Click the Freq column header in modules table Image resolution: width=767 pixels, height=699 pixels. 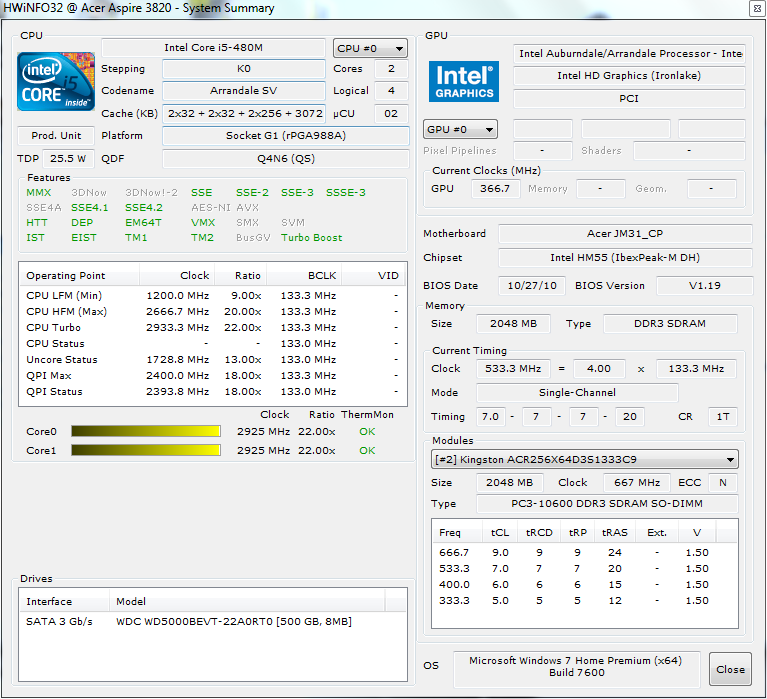tap(458, 532)
